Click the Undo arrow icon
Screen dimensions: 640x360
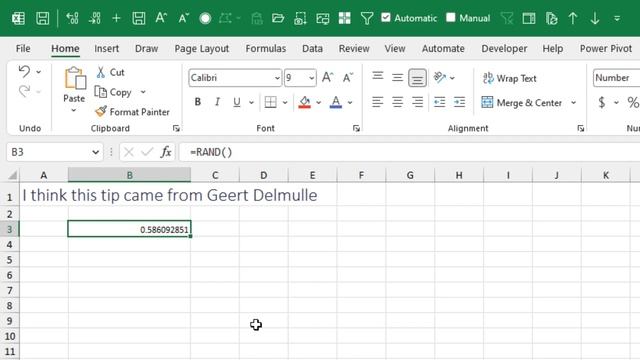coord(24,71)
